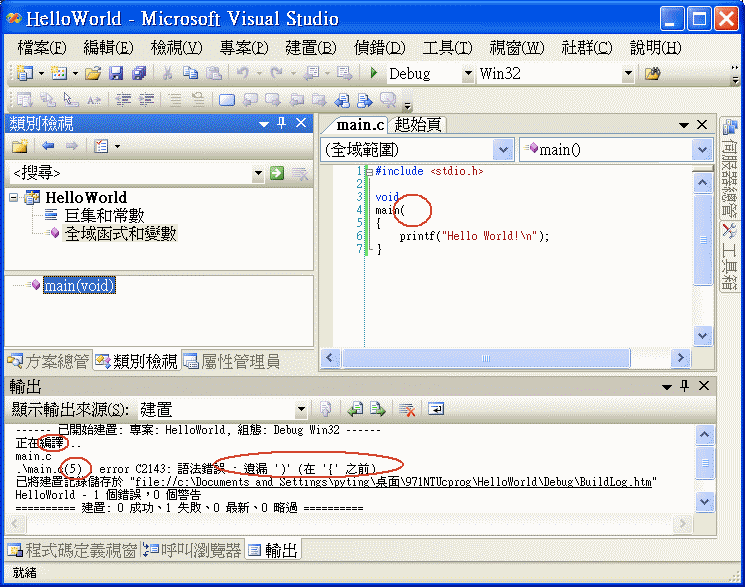Select main(void) in member list
This screenshot has width=745, height=587.
79,286
